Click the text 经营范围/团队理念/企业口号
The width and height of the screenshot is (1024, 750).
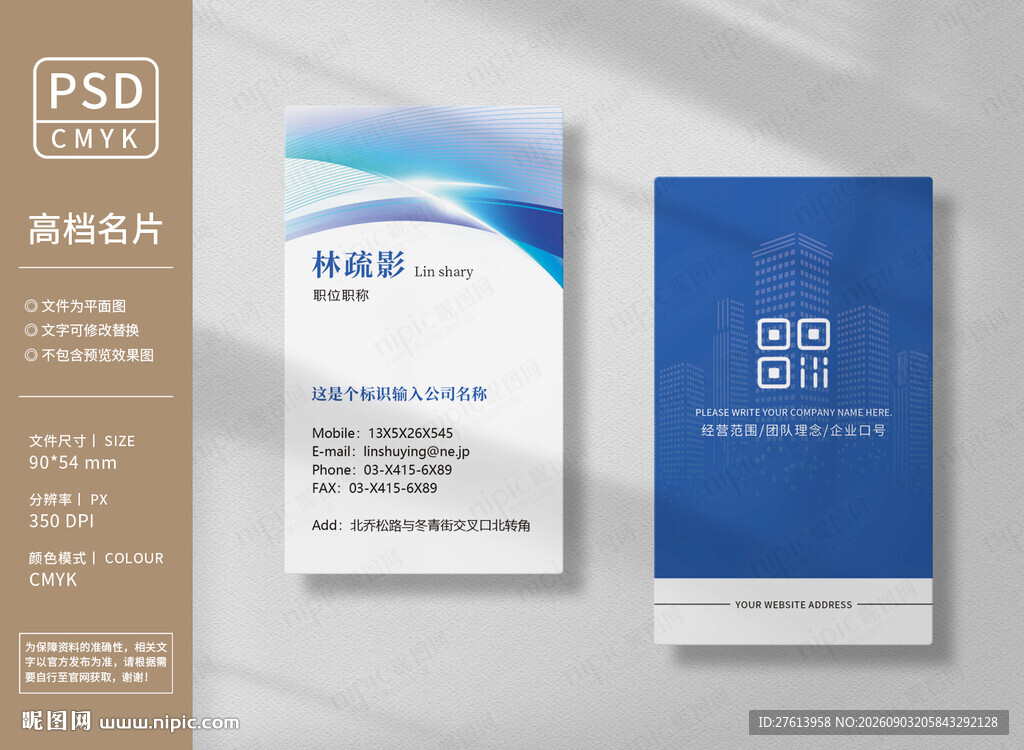pyautogui.click(x=793, y=430)
